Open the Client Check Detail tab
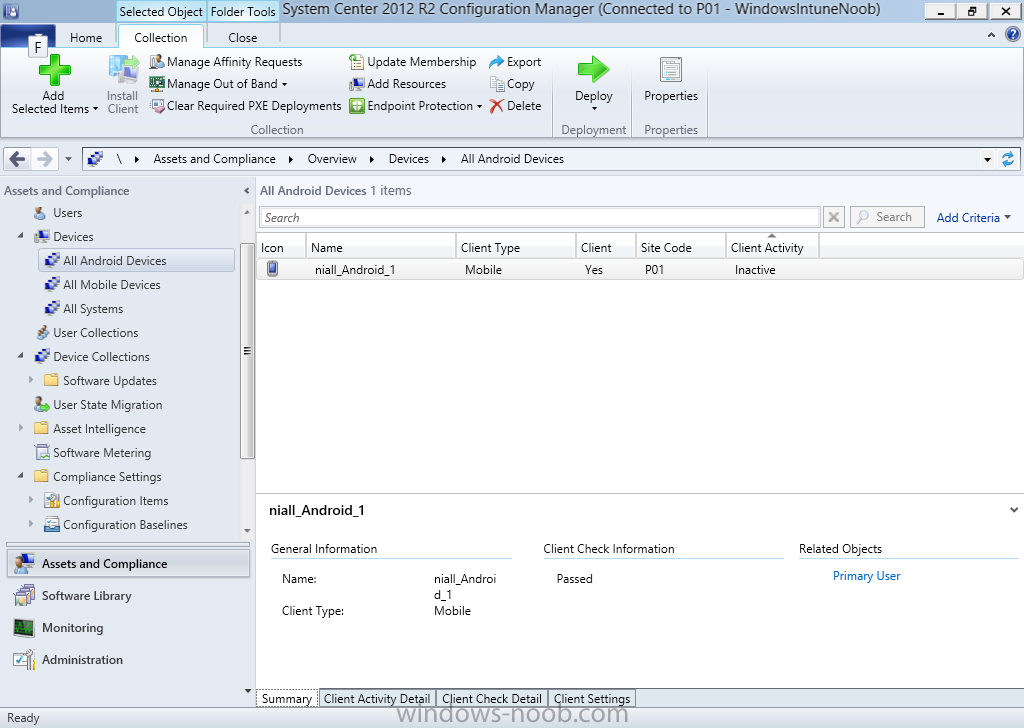 492,699
